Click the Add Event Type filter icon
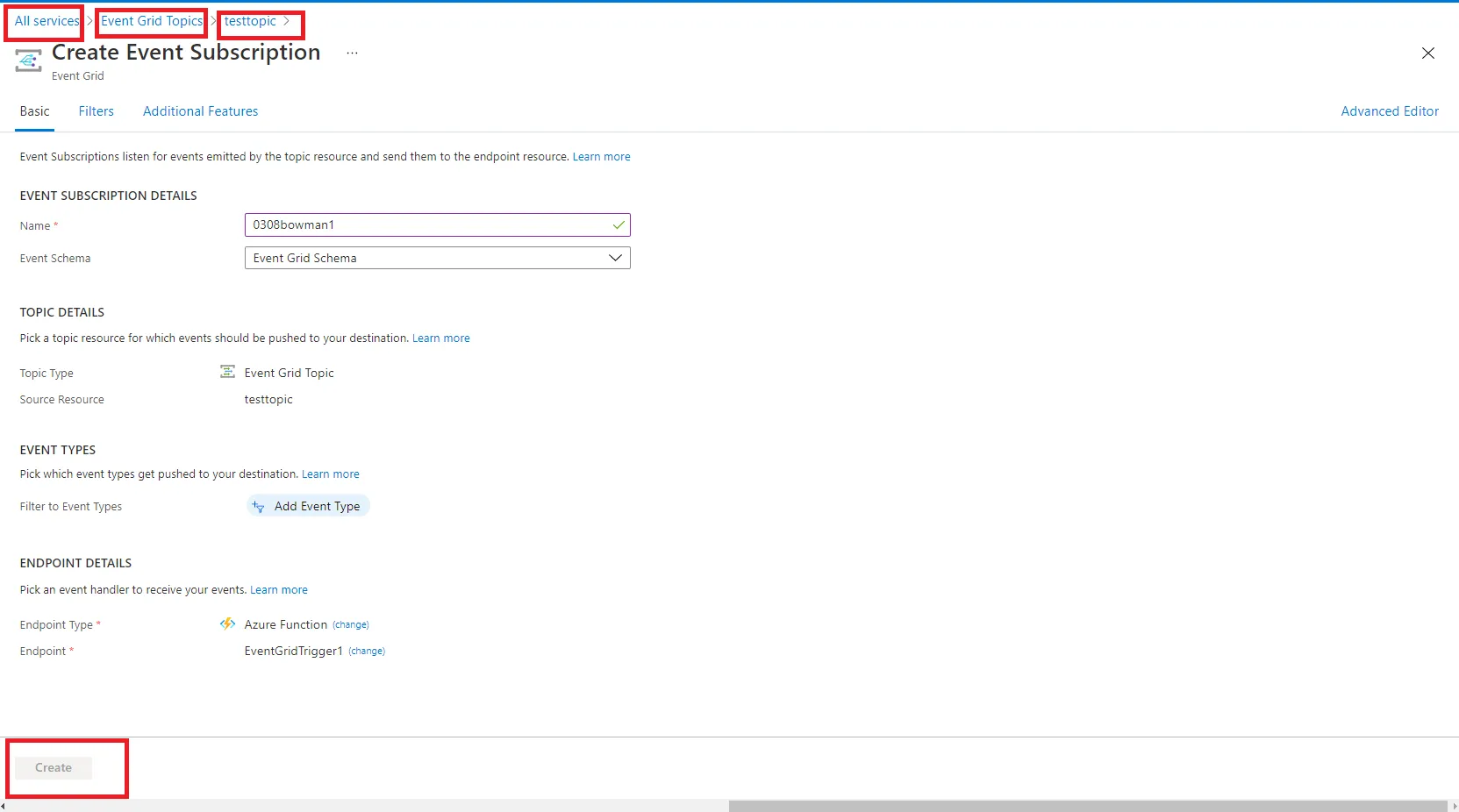1459x812 pixels. coord(258,507)
